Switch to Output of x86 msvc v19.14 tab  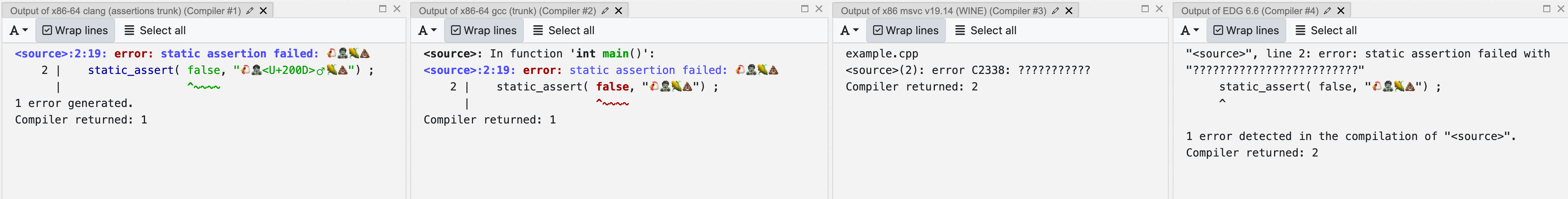tap(943, 10)
